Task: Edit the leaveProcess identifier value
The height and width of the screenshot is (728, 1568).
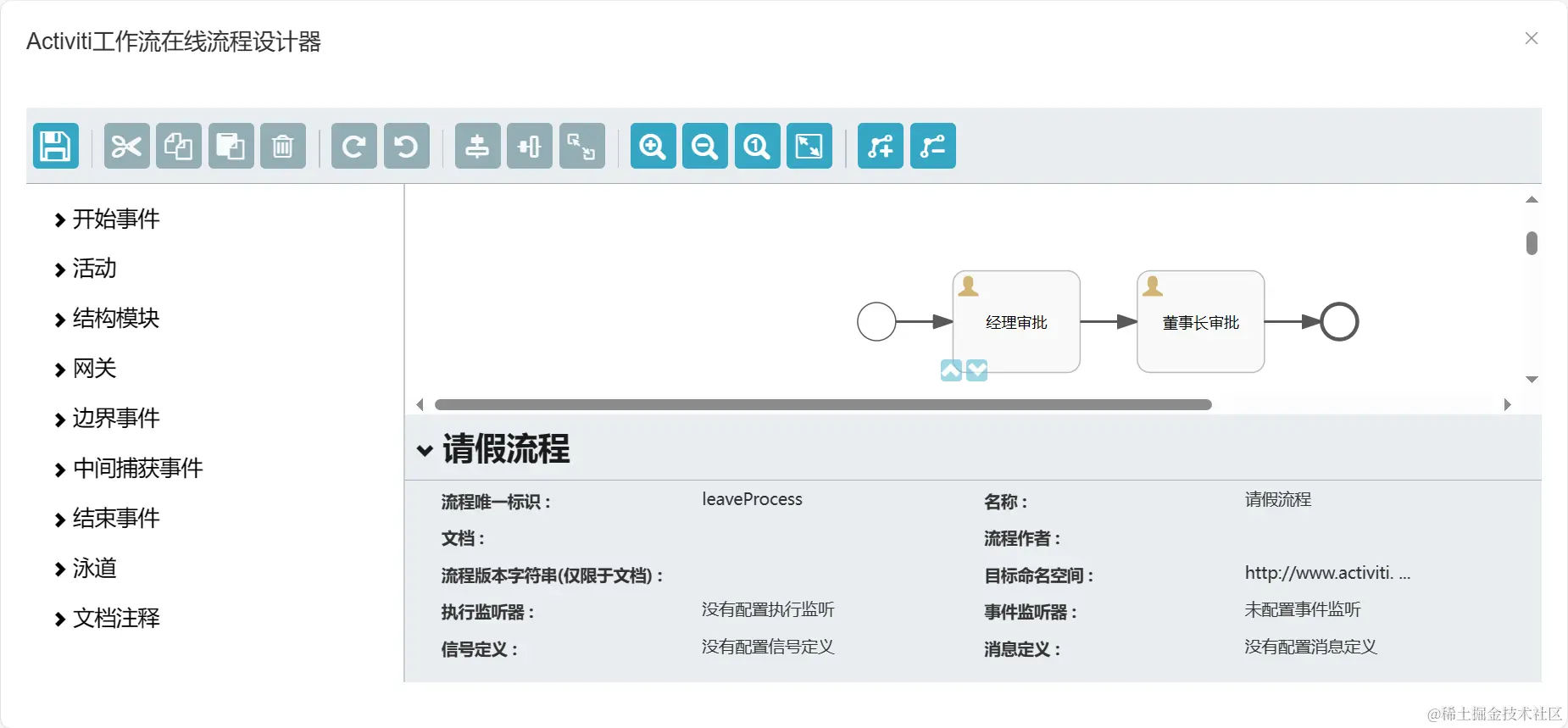Action: pyautogui.click(x=752, y=499)
